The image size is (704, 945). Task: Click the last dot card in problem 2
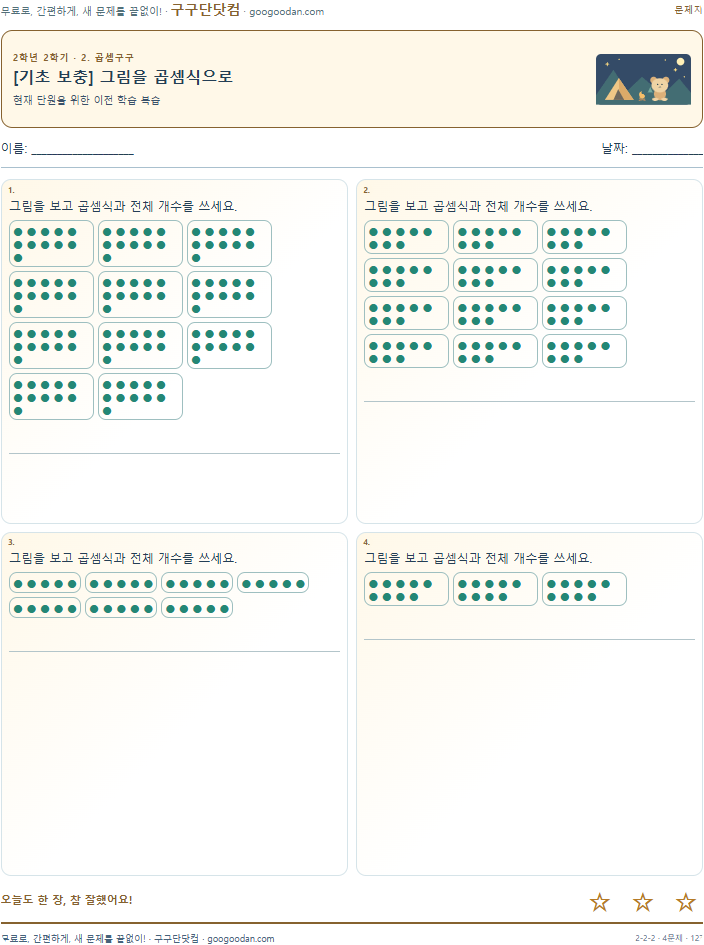584,351
